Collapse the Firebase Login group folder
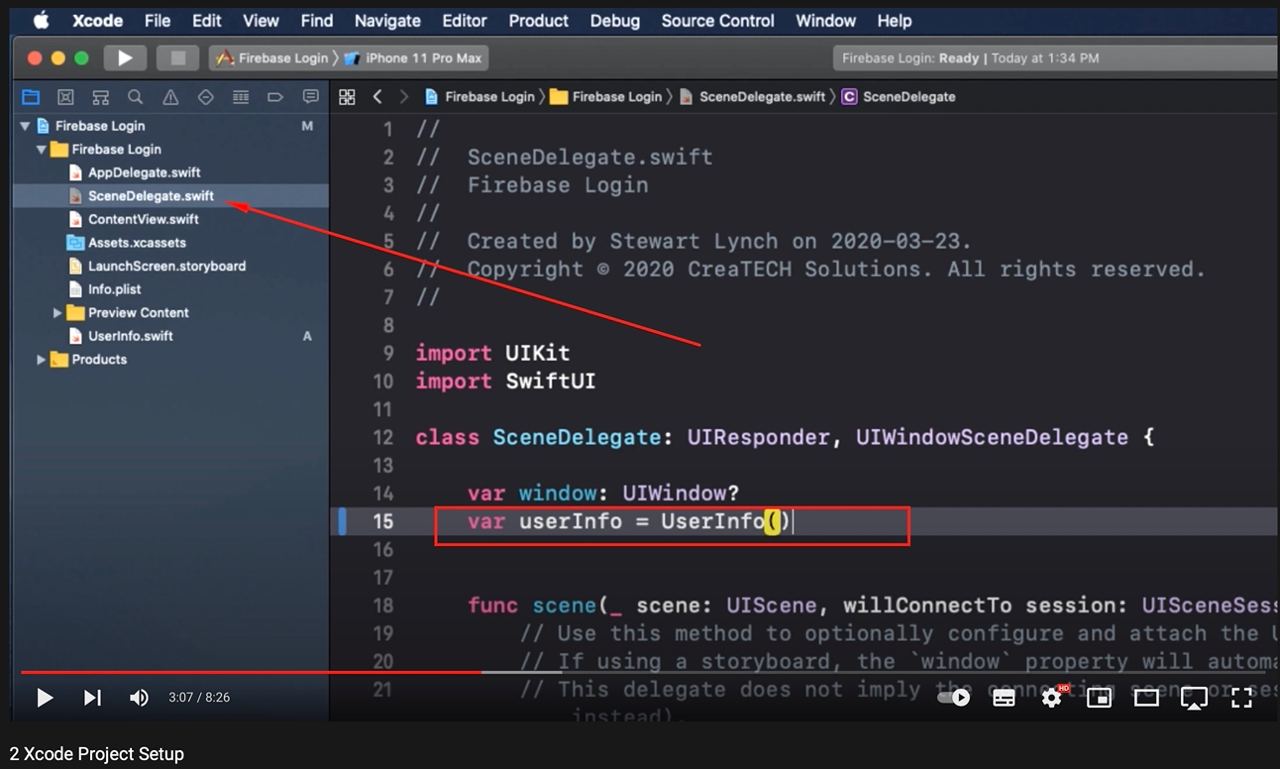Image resolution: width=1280 pixels, height=769 pixels. click(x=41, y=149)
